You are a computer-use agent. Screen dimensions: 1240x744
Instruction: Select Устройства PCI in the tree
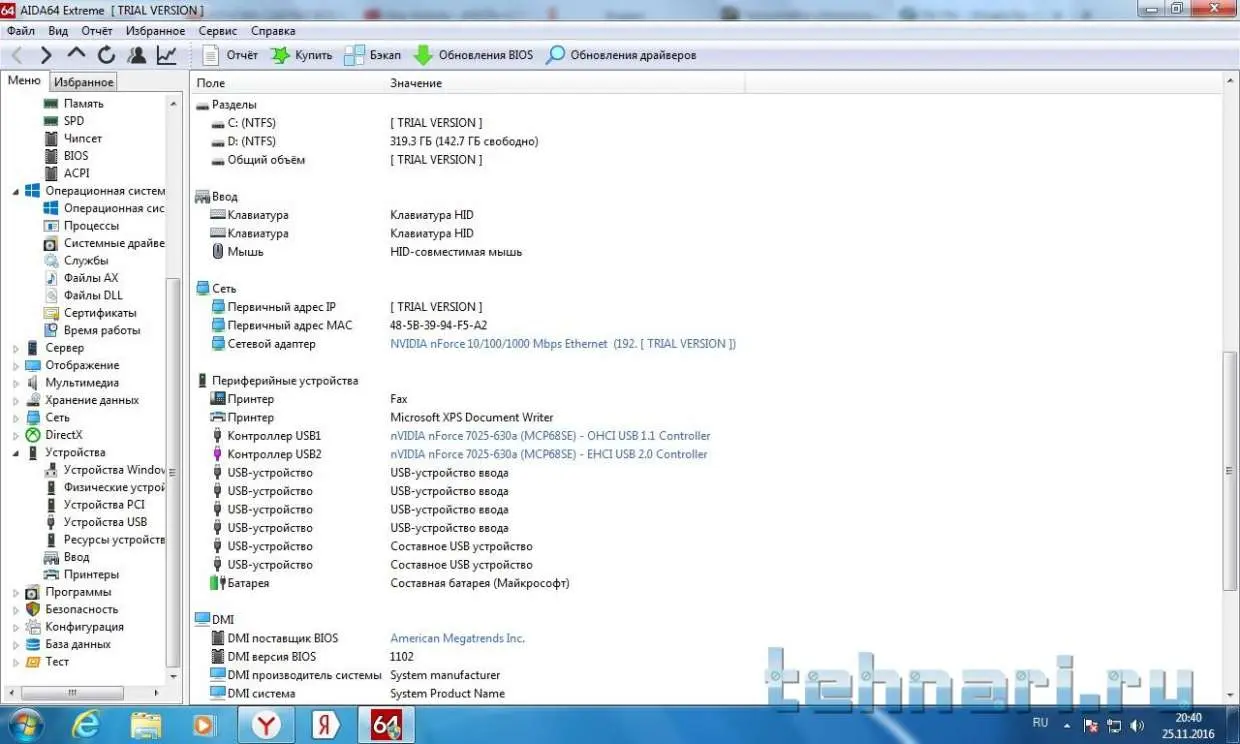coord(104,505)
